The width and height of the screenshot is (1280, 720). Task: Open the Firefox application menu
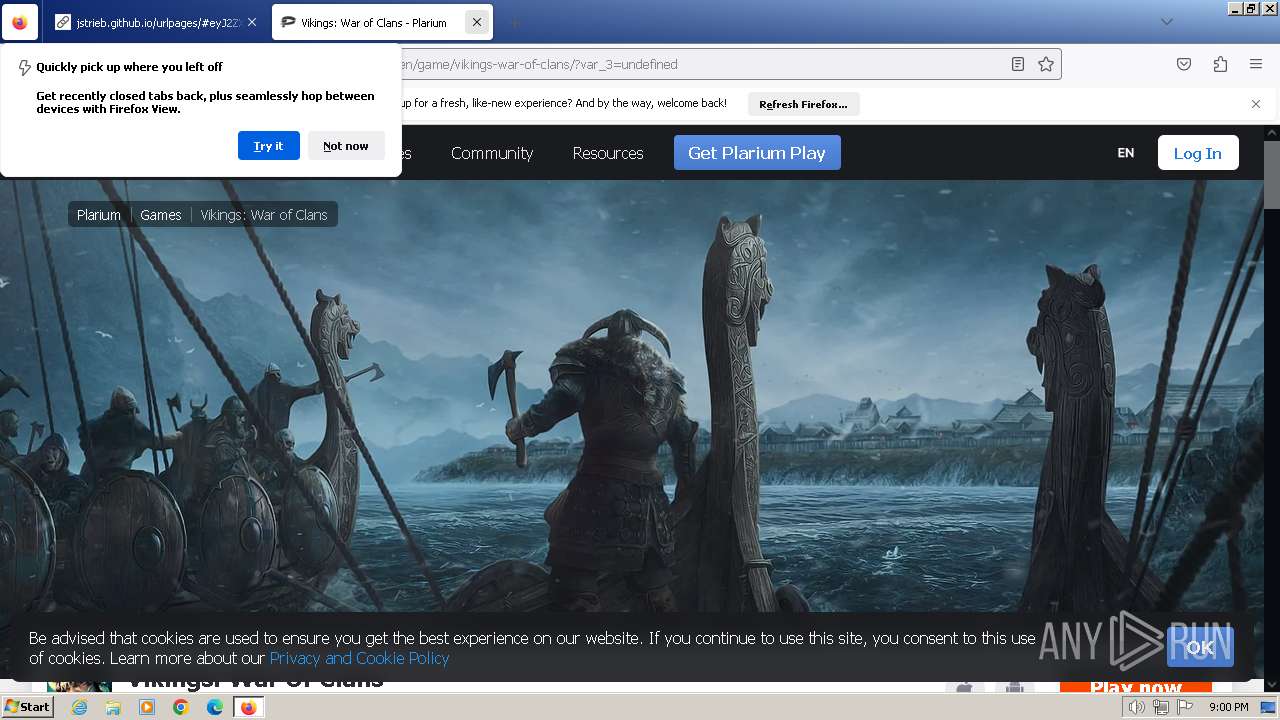pyautogui.click(x=1256, y=64)
